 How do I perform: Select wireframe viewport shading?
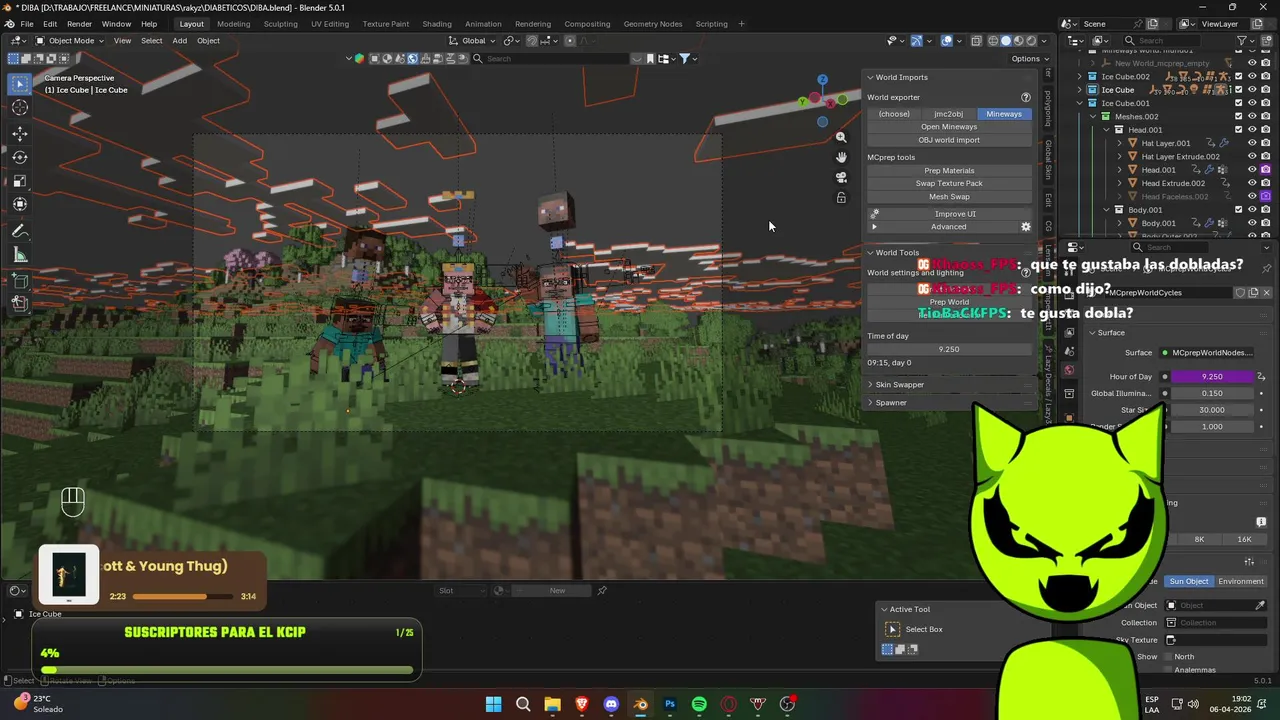[993, 41]
